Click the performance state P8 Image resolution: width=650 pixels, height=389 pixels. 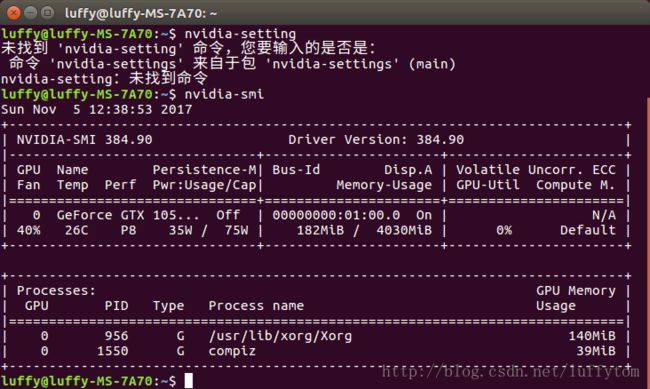(128, 231)
